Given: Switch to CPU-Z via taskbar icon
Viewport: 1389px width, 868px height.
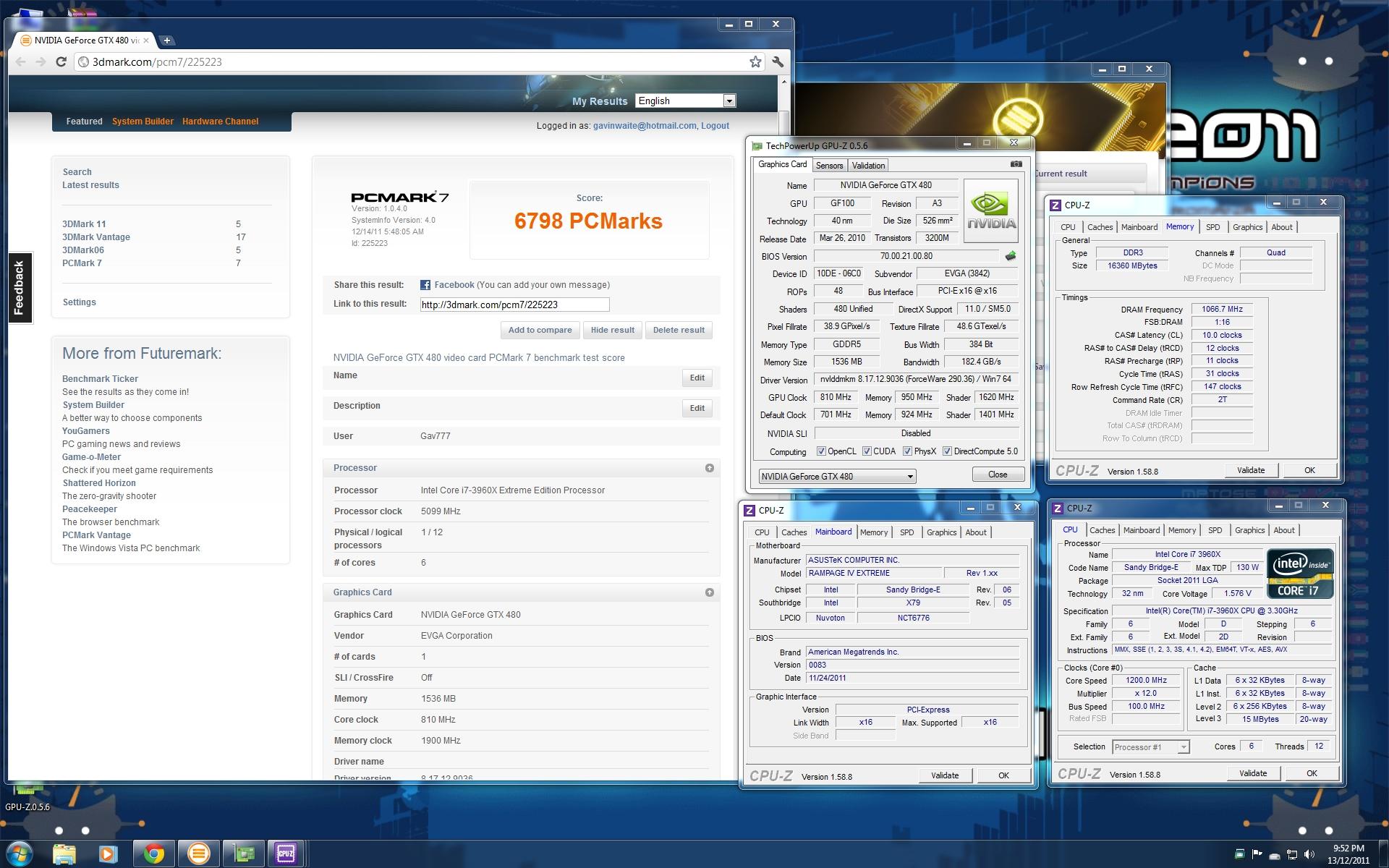Looking at the screenshot, I should (286, 854).
